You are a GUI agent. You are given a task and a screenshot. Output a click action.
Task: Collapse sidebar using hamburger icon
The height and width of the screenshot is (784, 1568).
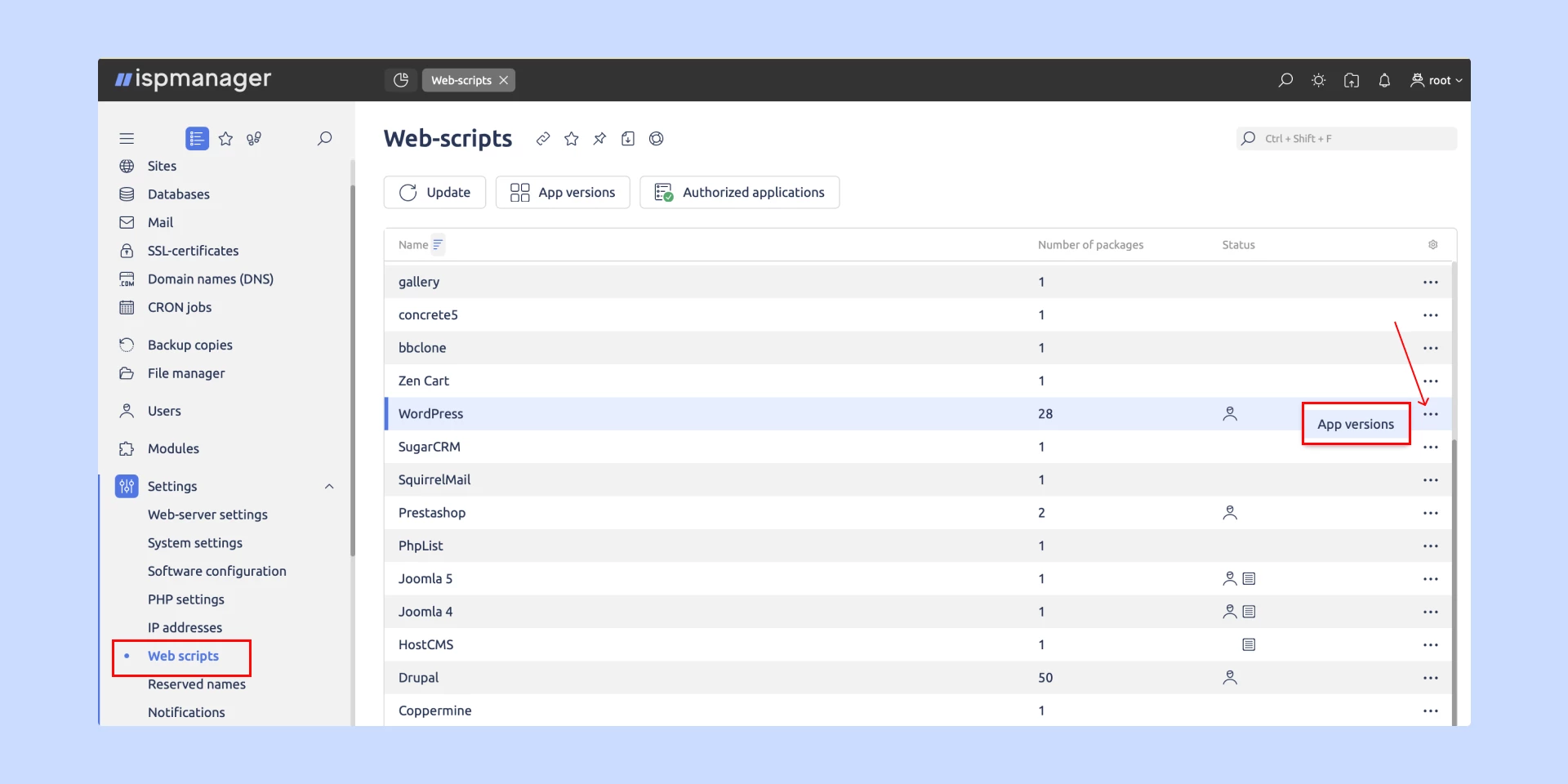(127, 139)
